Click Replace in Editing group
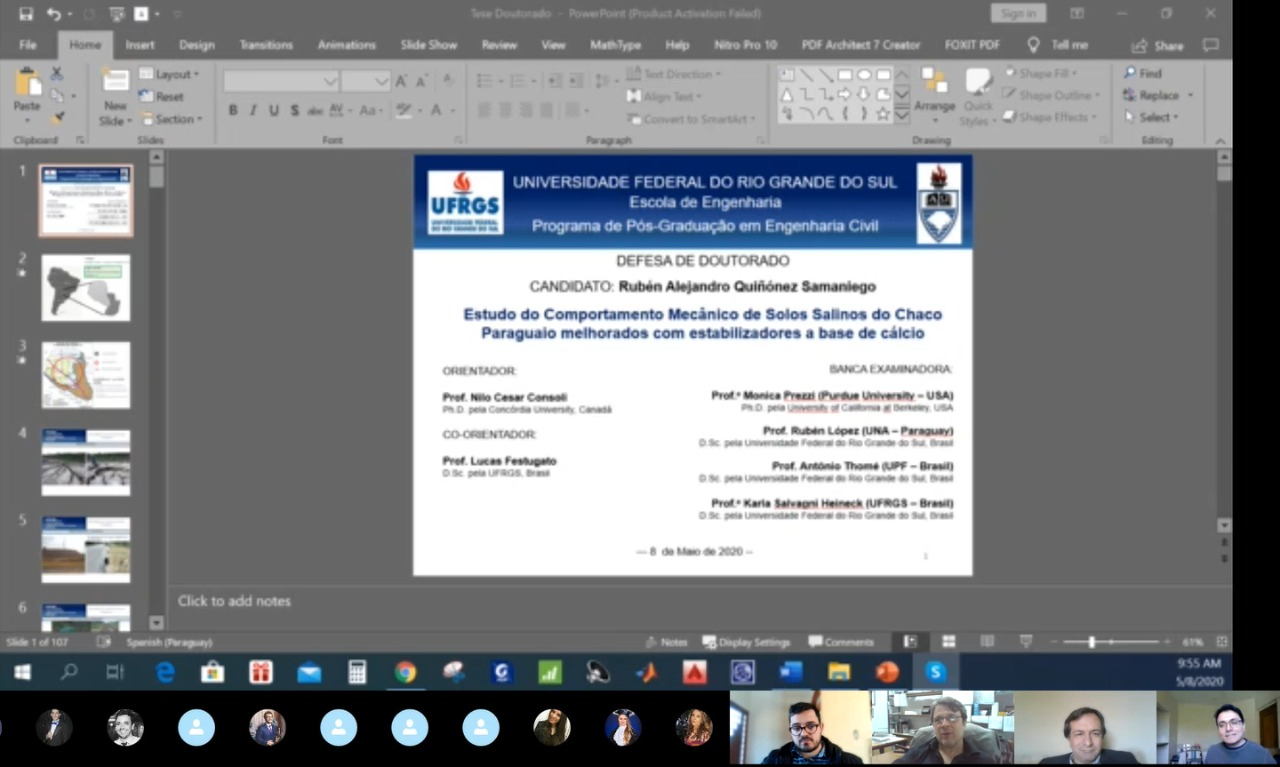Image resolution: width=1280 pixels, height=767 pixels. pyautogui.click(x=1158, y=95)
